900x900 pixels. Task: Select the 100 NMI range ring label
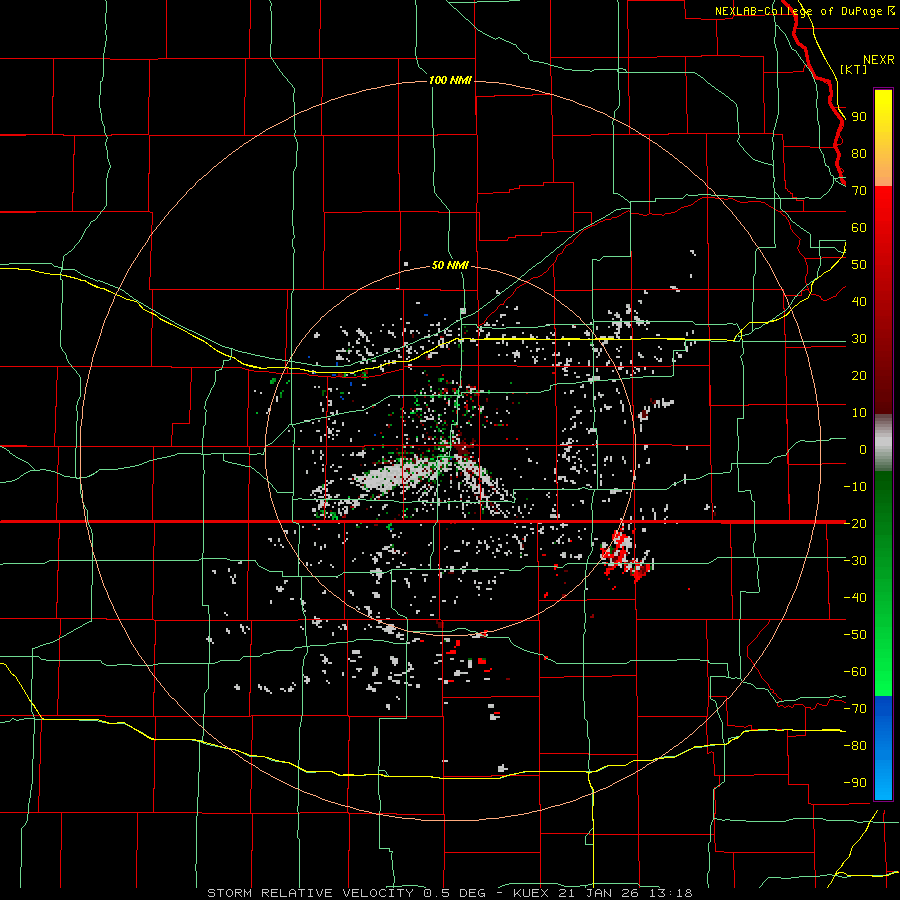(x=450, y=80)
